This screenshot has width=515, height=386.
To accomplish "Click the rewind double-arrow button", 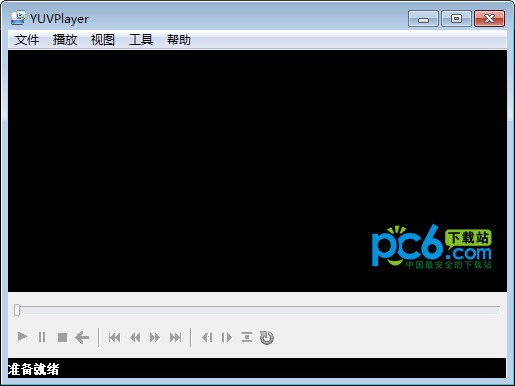I will click(x=135, y=338).
